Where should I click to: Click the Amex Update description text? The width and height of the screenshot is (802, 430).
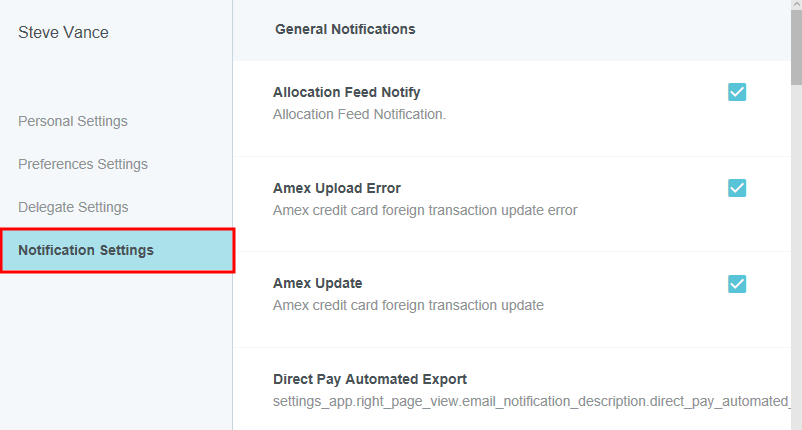pyautogui.click(x=408, y=305)
